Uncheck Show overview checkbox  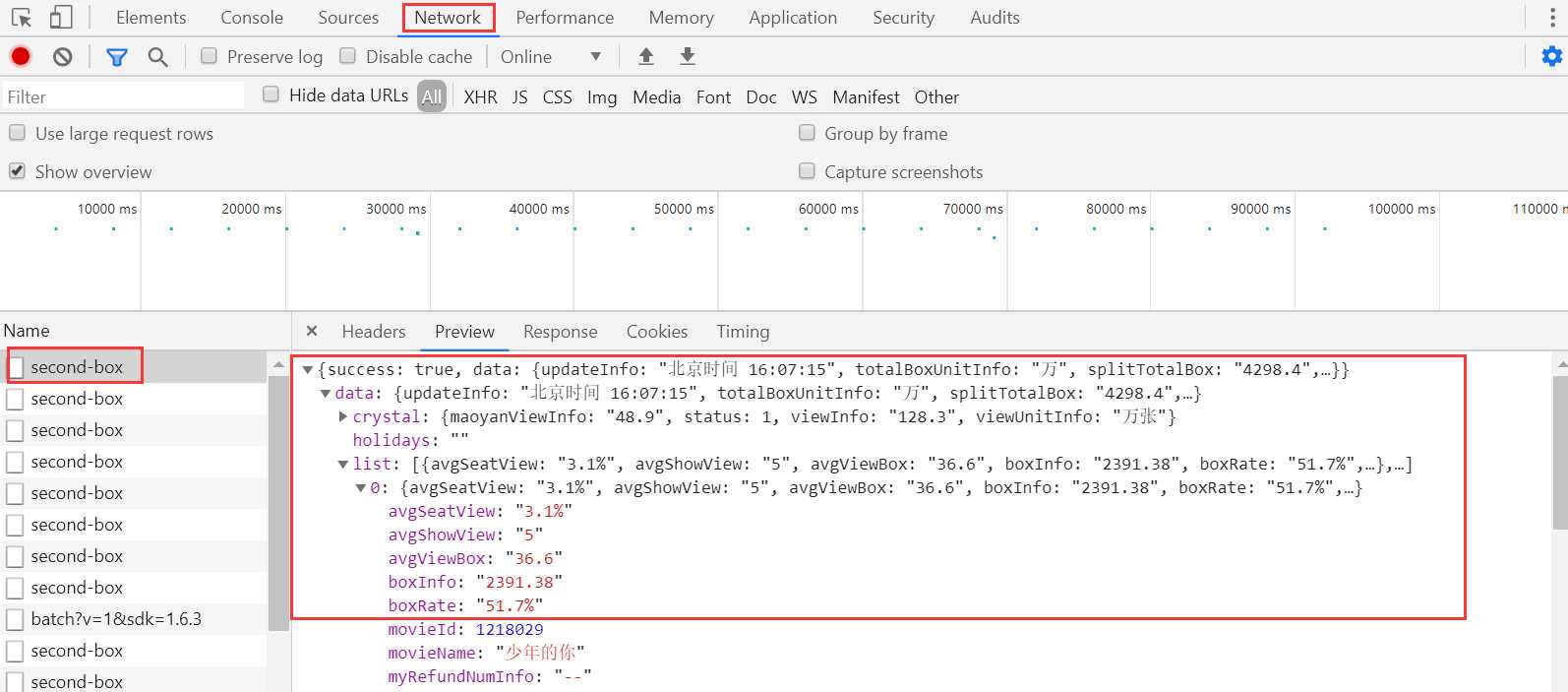point(17,171)
